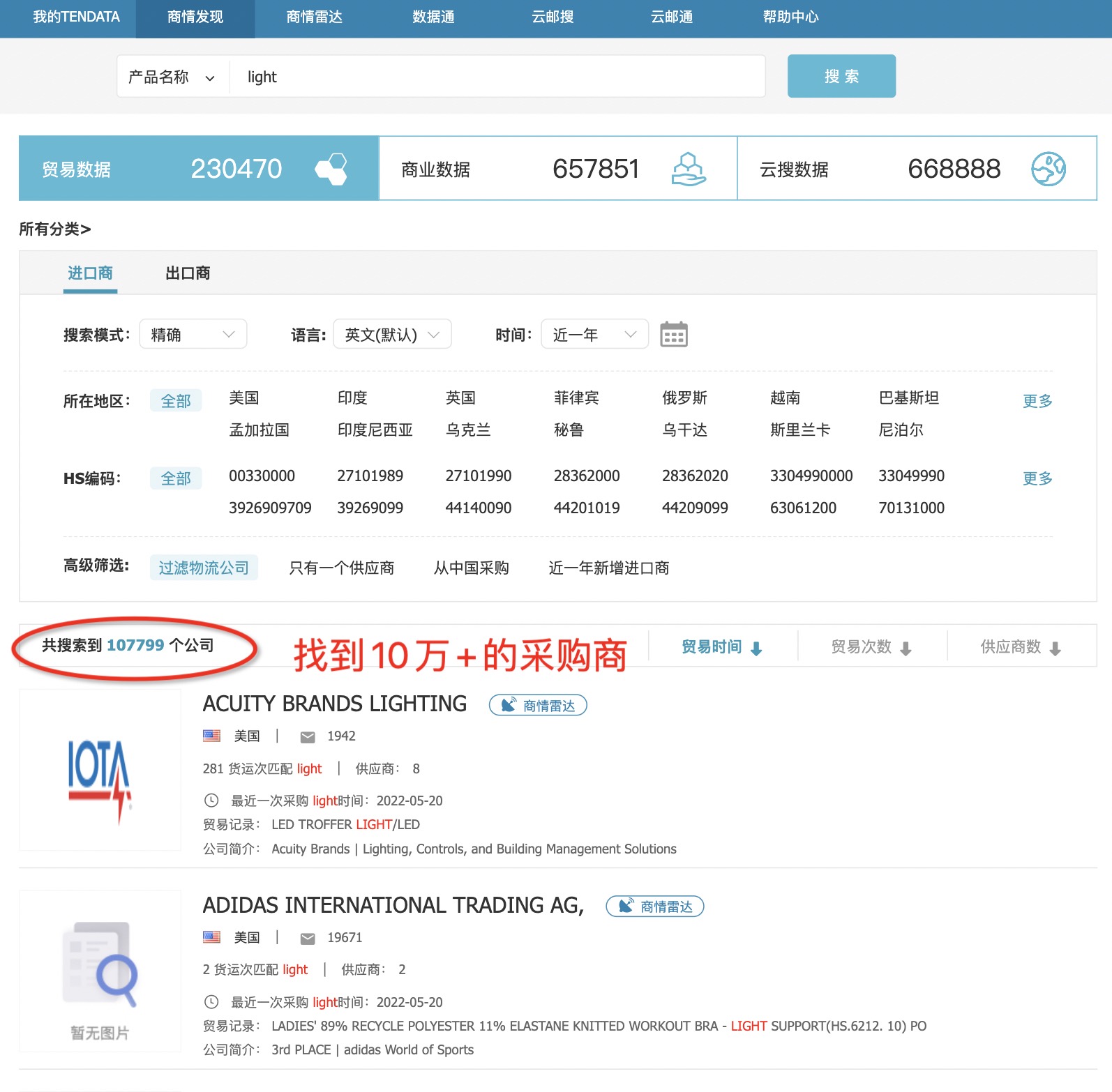The height and width of the screenshot is (1092, 1112).
Task: Open 商情雷达 badge for Acuity Brands
Action: click(538, 705)
